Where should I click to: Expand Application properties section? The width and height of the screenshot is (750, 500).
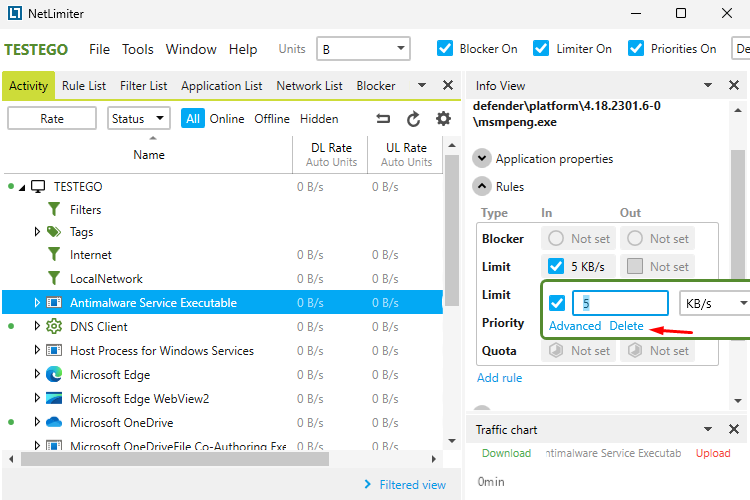click(482, 158)
